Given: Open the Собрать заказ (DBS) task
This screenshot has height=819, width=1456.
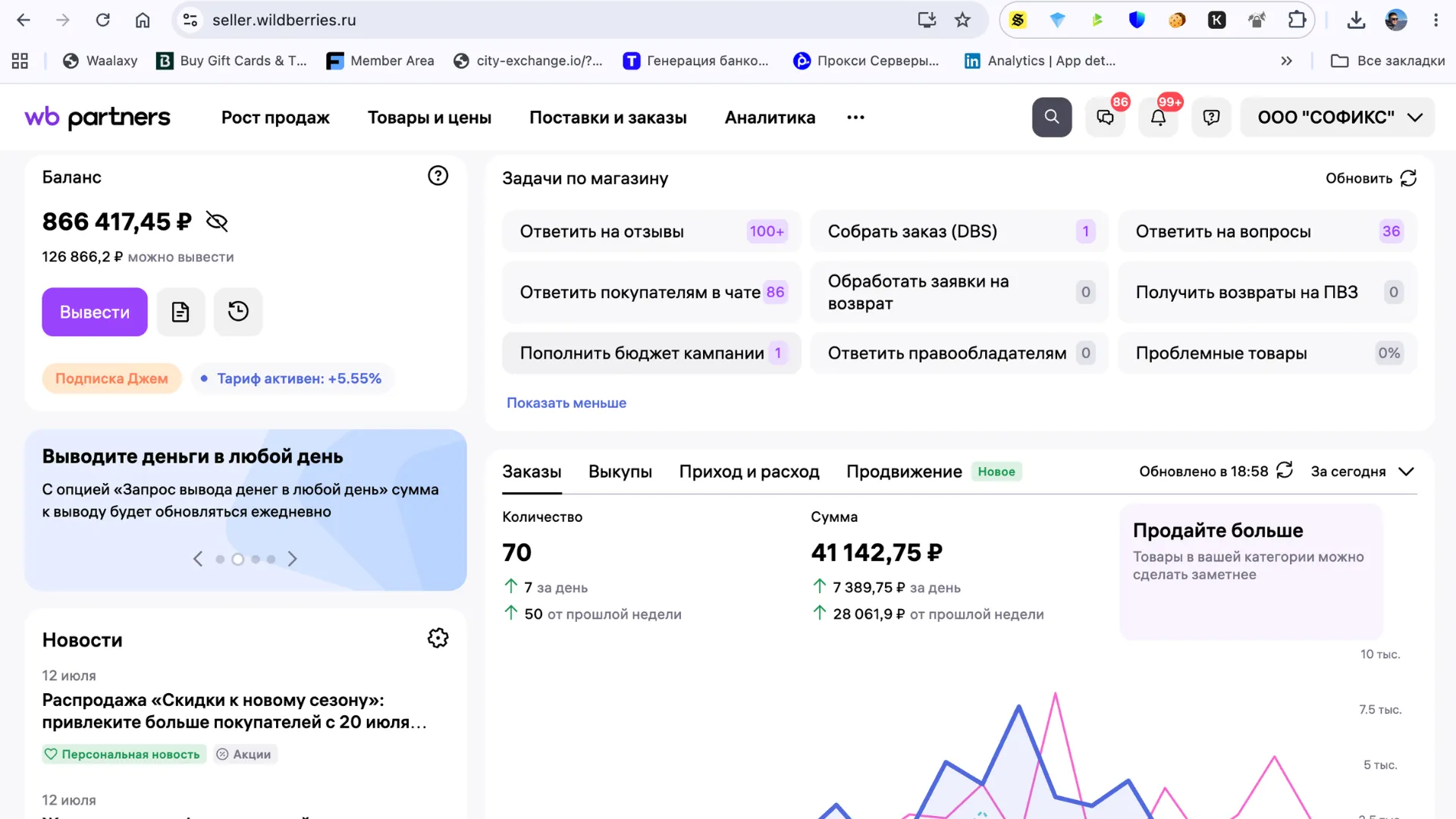Looking at the screenshot, I should (959, 231).
